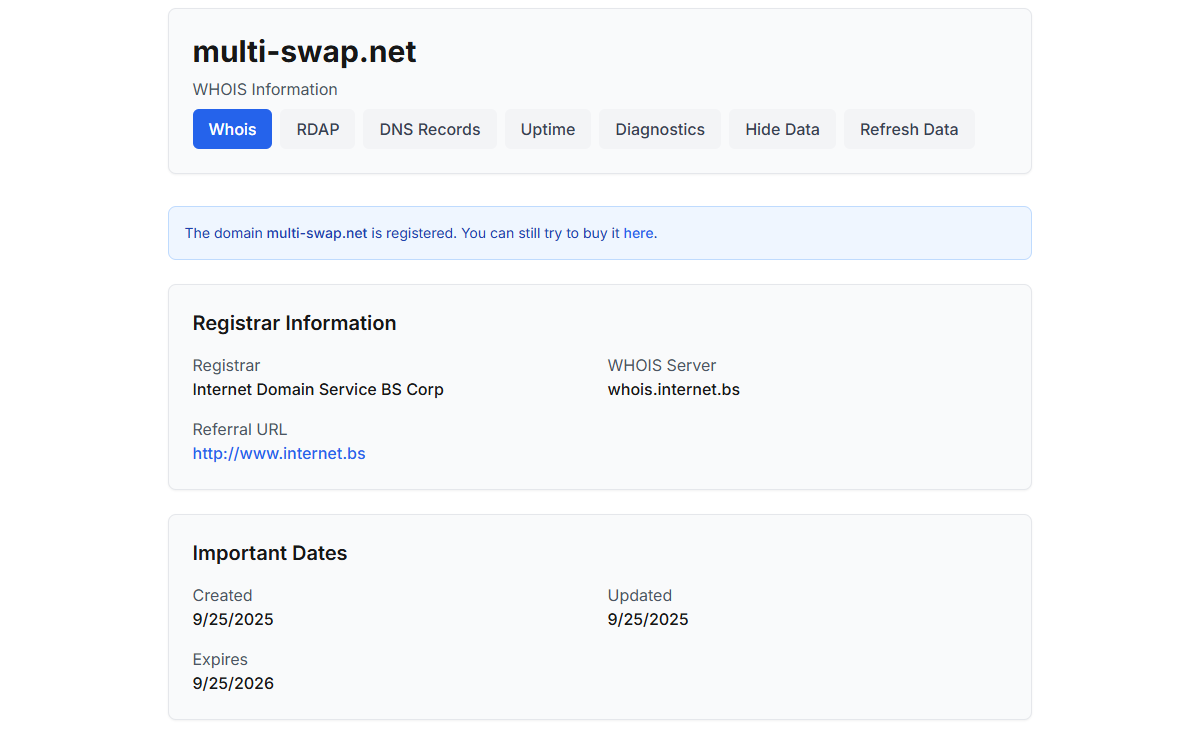The width and height of the screenshot is (1197, 733).
Task: Open the DNS Records tab
Action: pos(429,129)
